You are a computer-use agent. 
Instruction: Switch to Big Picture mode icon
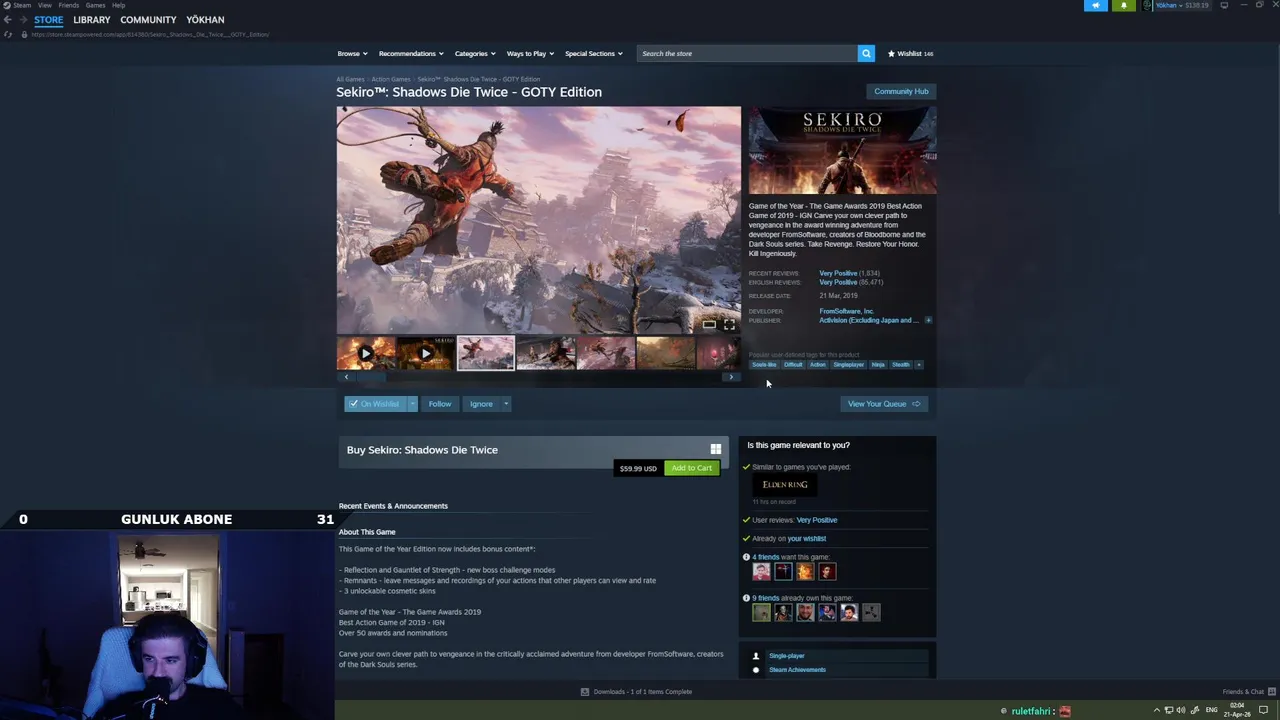click(1224, 5)
